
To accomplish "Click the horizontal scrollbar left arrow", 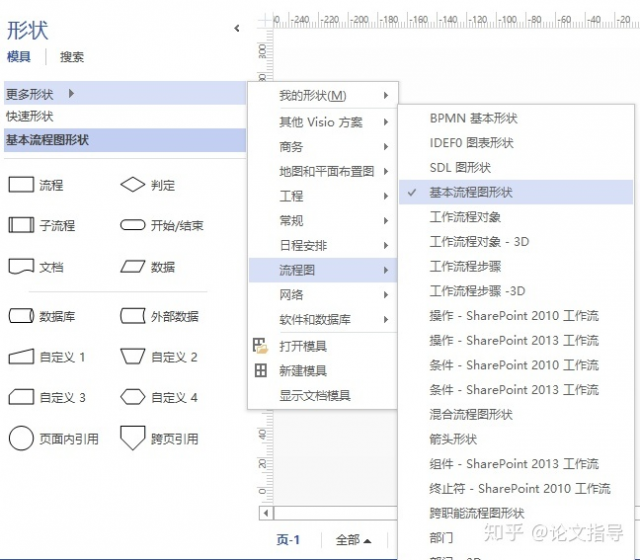I will tap(266, 513).
